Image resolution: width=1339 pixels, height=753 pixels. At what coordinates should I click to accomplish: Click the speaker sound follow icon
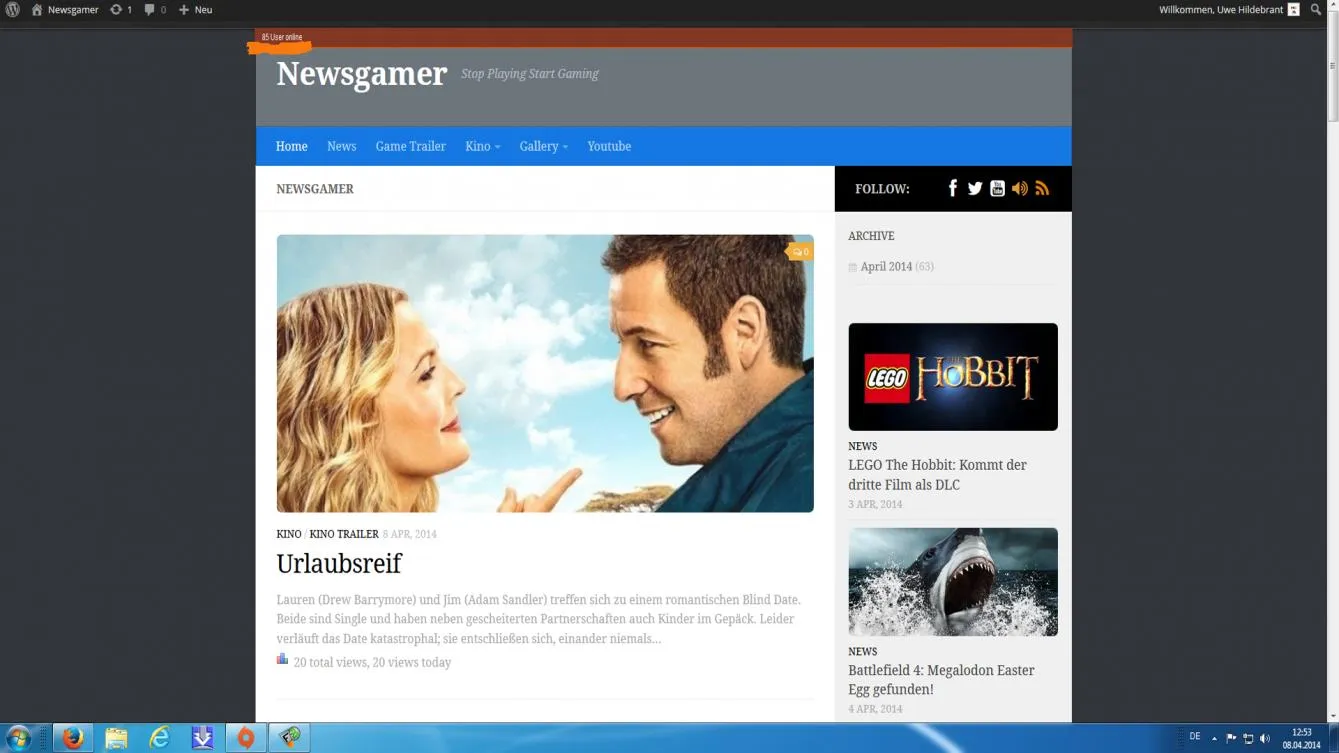tap(1020, 188)
